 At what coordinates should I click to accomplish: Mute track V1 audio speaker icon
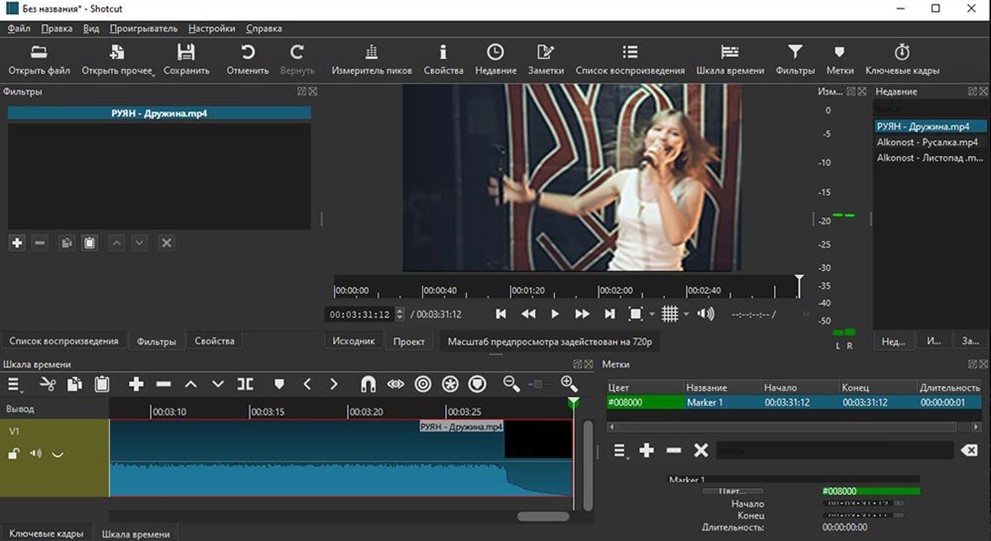36,454
